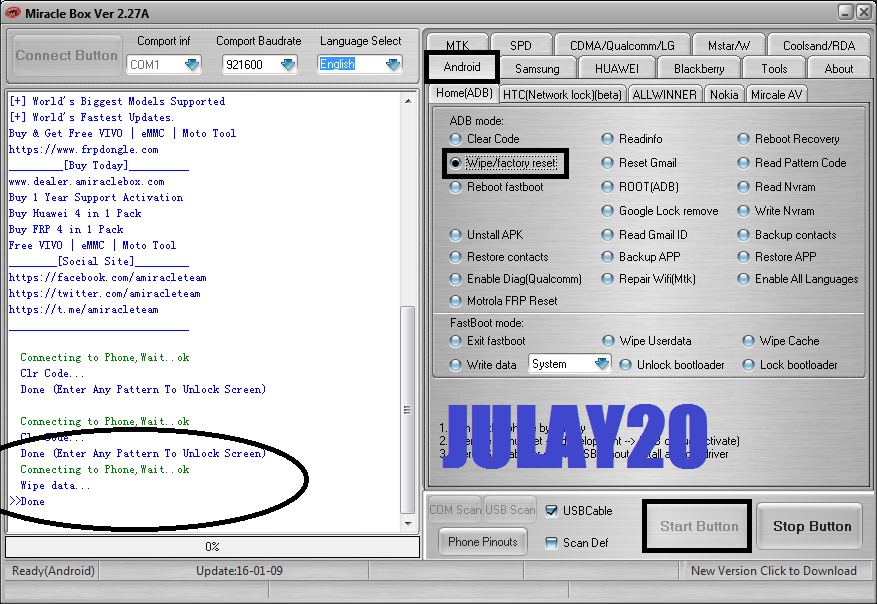Select Repair Wifi(Mtk) radio option
The width and height of the screenshot is (877, 604).
click(607, 279)
